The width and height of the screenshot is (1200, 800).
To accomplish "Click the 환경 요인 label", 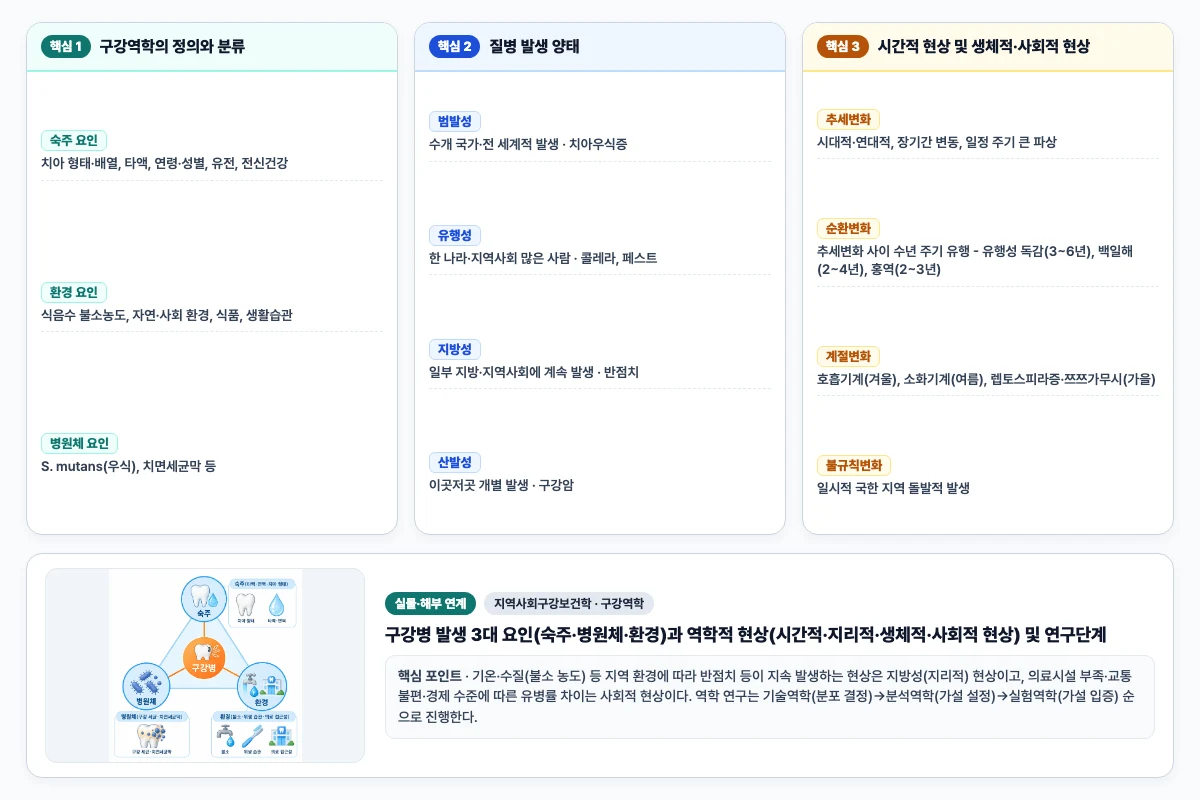I will pos(74,292).
